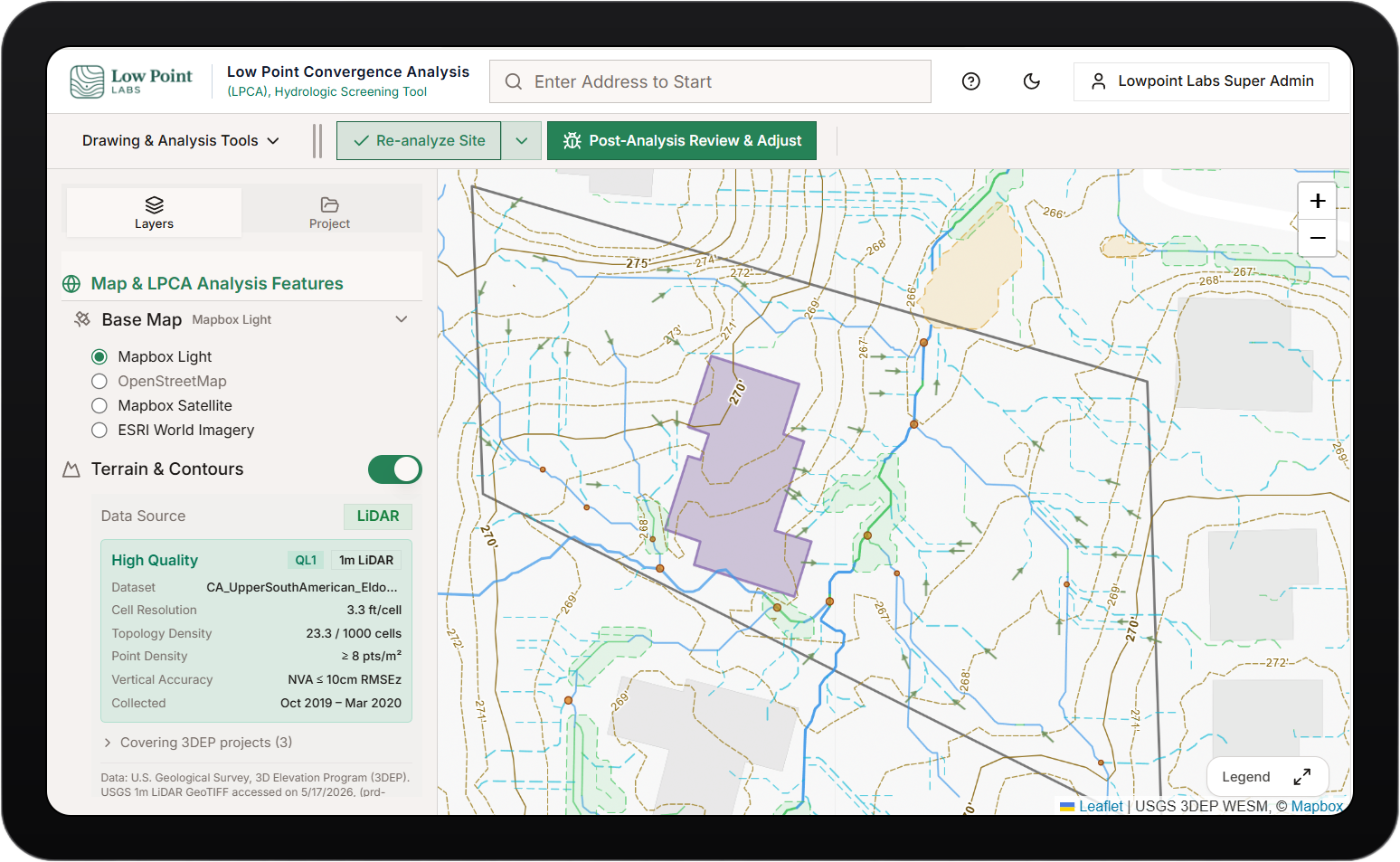The height and width of the screenshot is (862, 1400).
Task: Collapse the Base Map section chevron
Action: [402, 319]
